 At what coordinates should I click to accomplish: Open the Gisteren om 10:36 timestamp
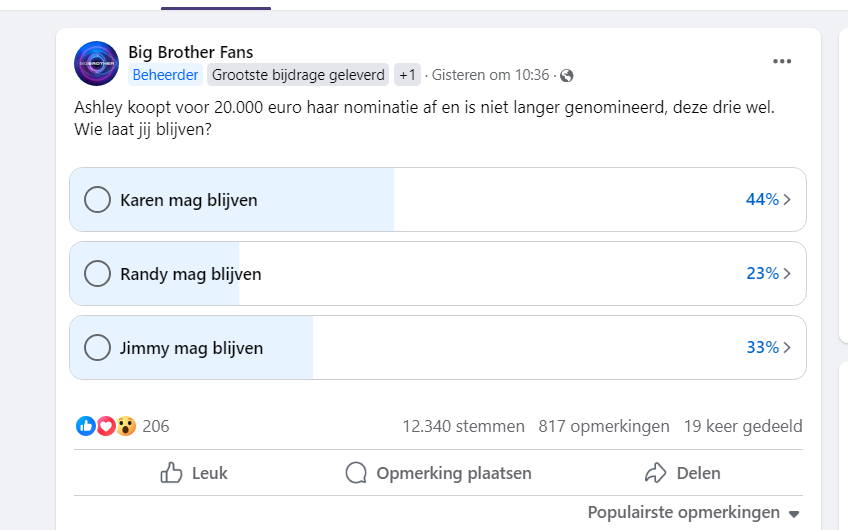(490, 75)
